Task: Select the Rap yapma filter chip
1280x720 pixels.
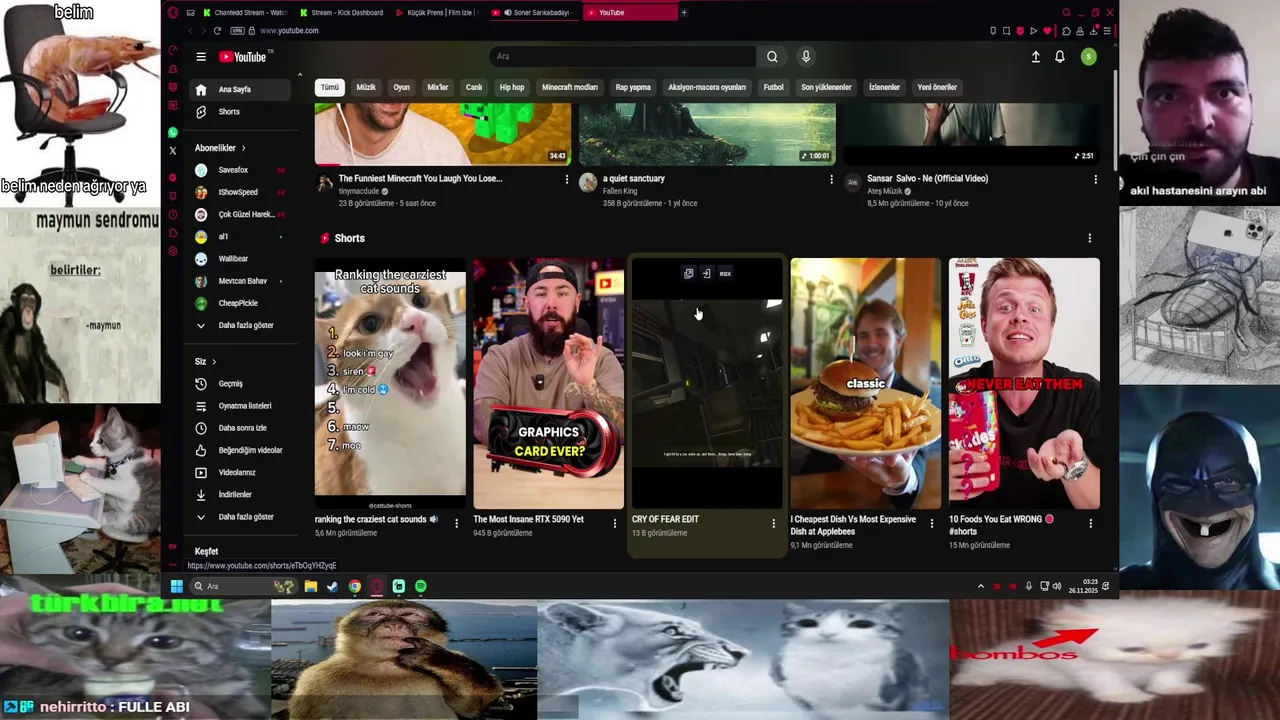Action: pos(633,87)
